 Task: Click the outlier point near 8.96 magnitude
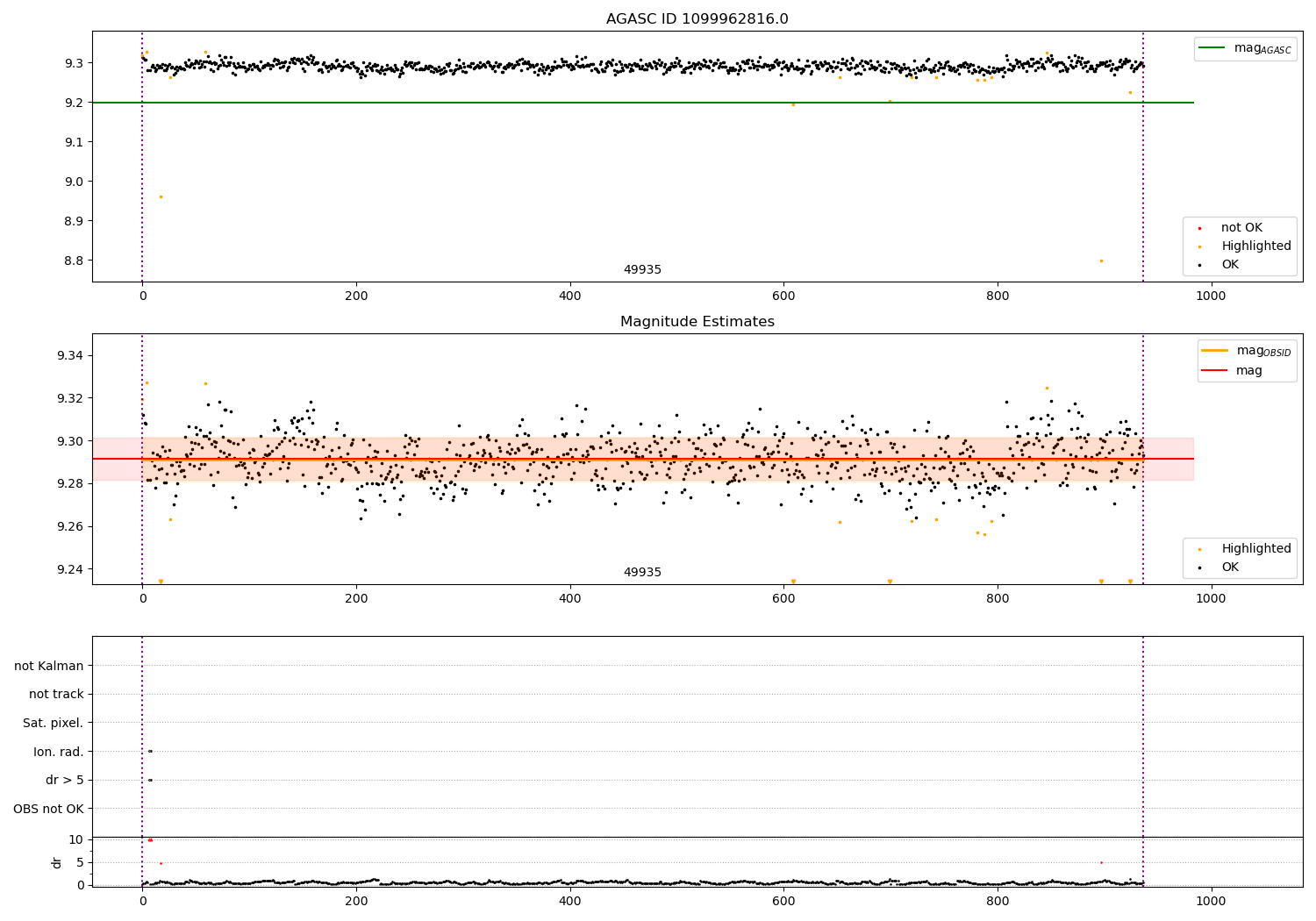(x=161, y=196)
